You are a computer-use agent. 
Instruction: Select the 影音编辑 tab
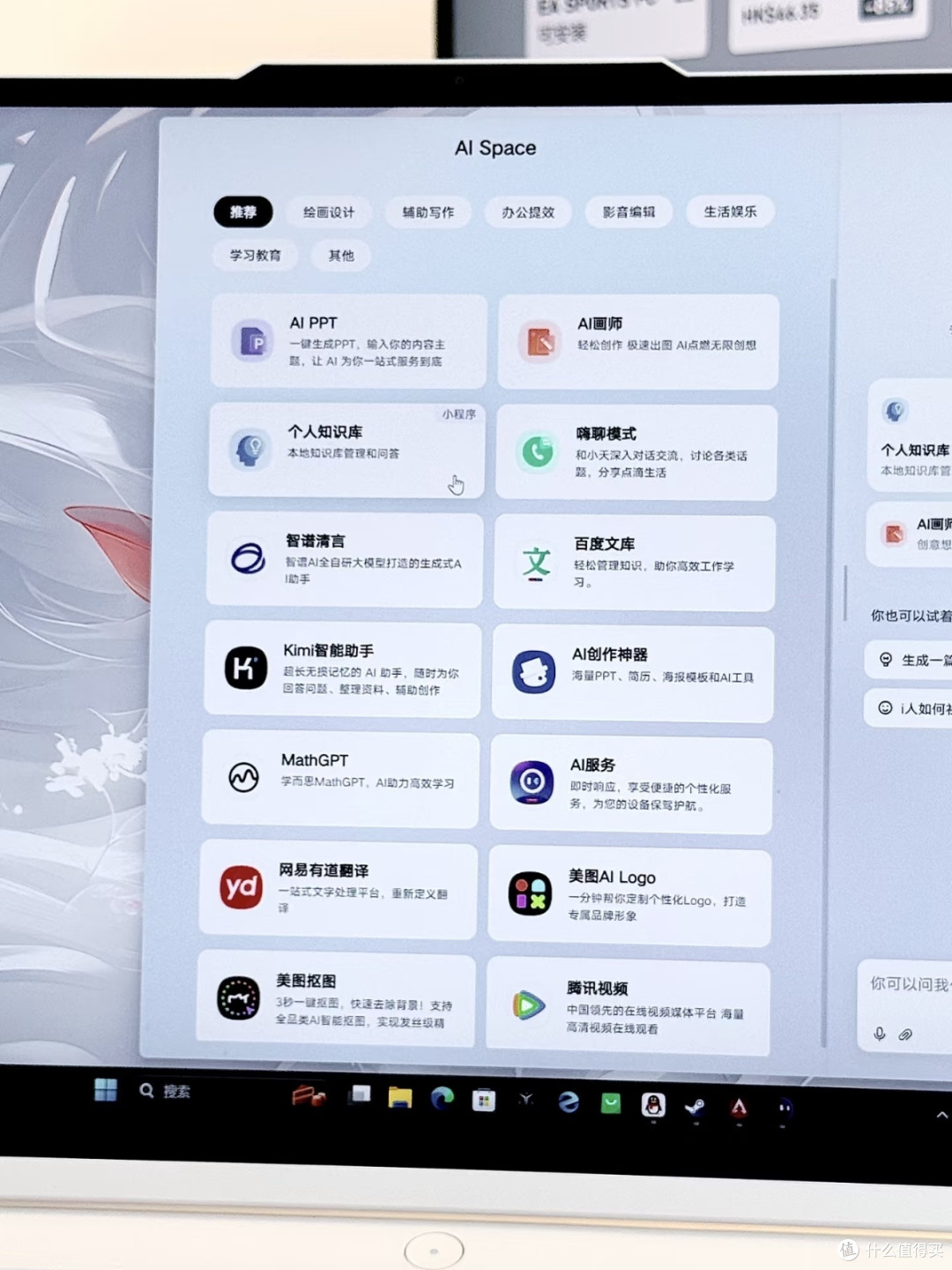629,212
